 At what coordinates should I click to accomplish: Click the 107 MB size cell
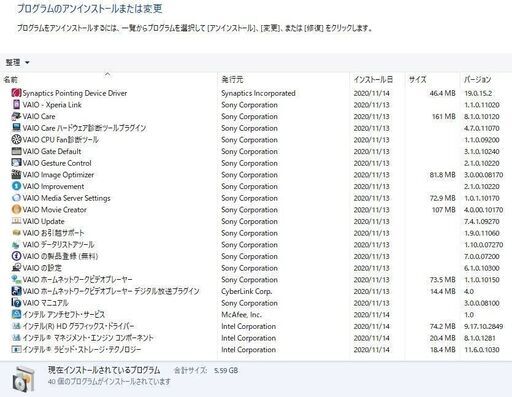click(x=444, y=210)
